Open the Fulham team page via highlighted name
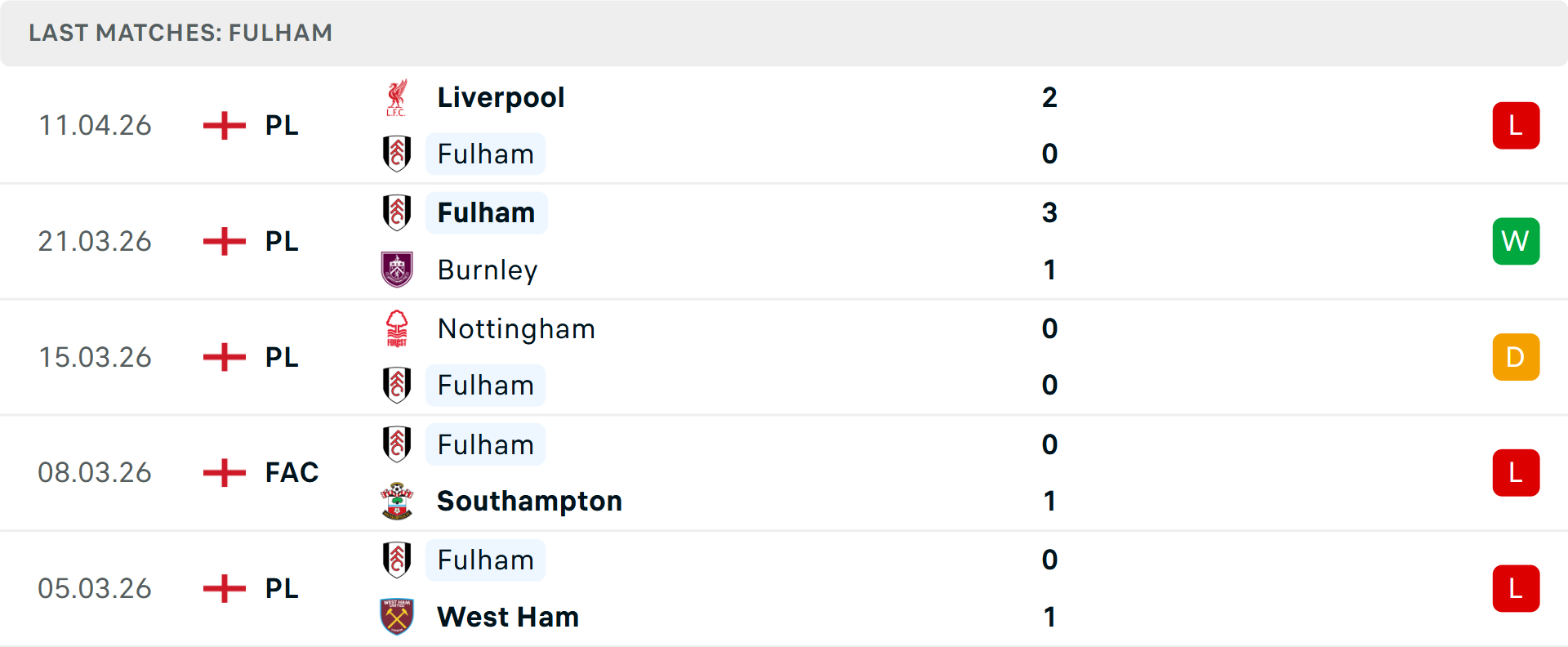This screenshot has height=647, width=1568. [486, 212]
